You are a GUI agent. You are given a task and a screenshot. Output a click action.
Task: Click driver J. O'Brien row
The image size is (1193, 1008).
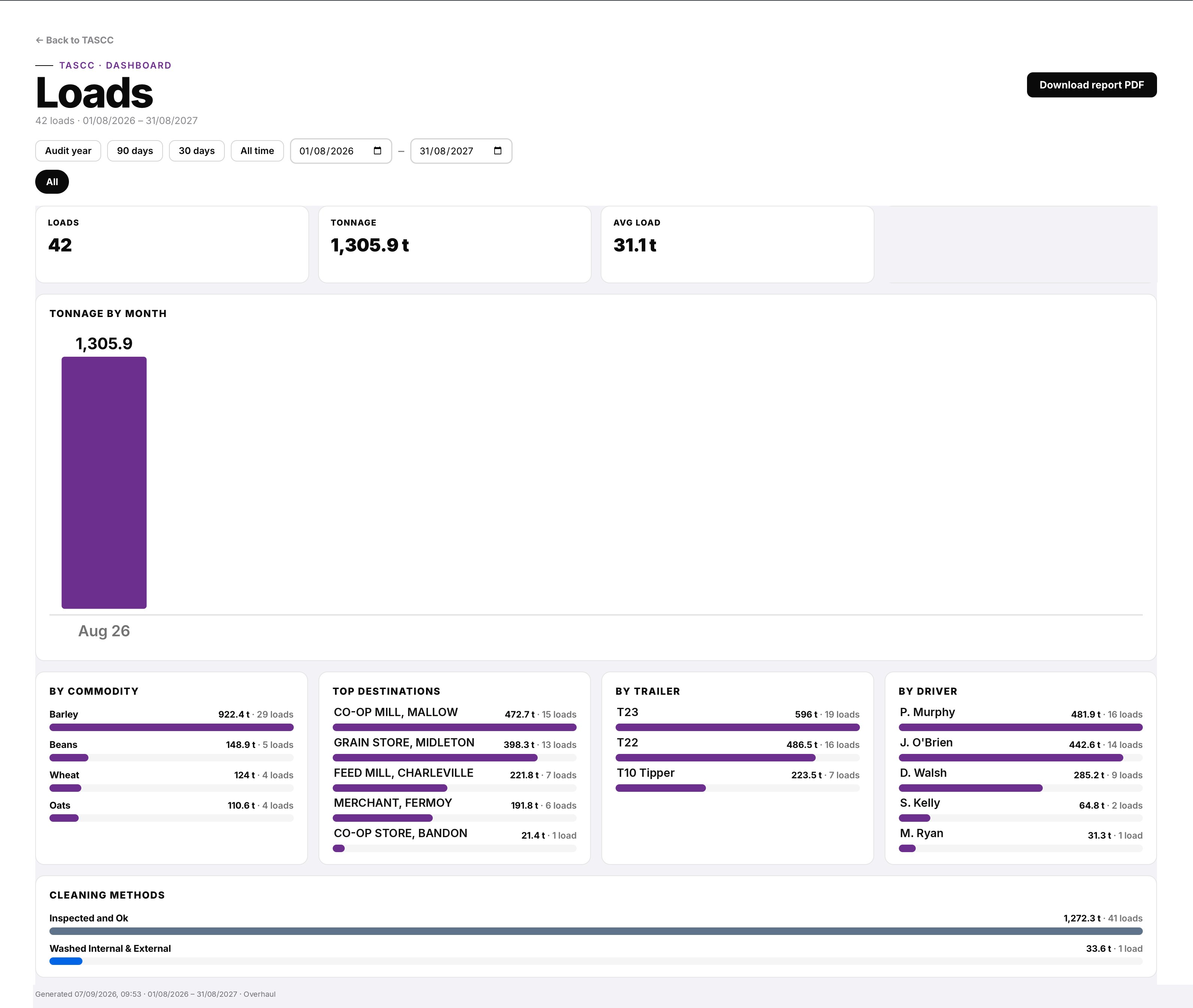[x=1020, y=749]
